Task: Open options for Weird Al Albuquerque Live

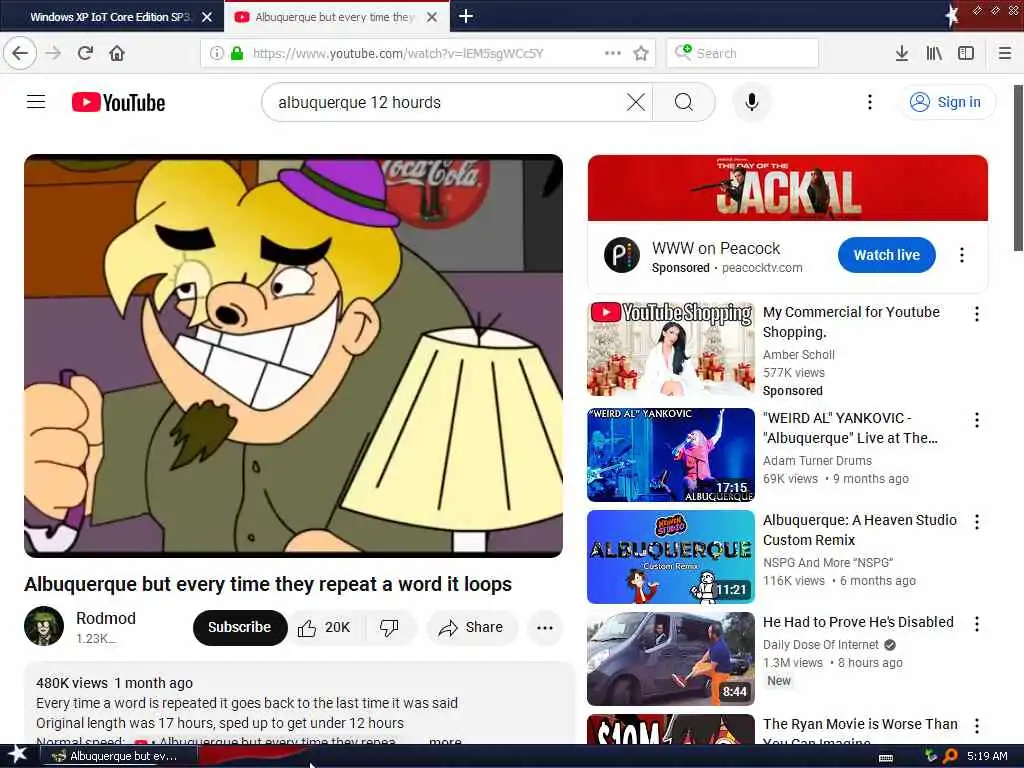Action: pyautogui.click(x=976, y=420)
